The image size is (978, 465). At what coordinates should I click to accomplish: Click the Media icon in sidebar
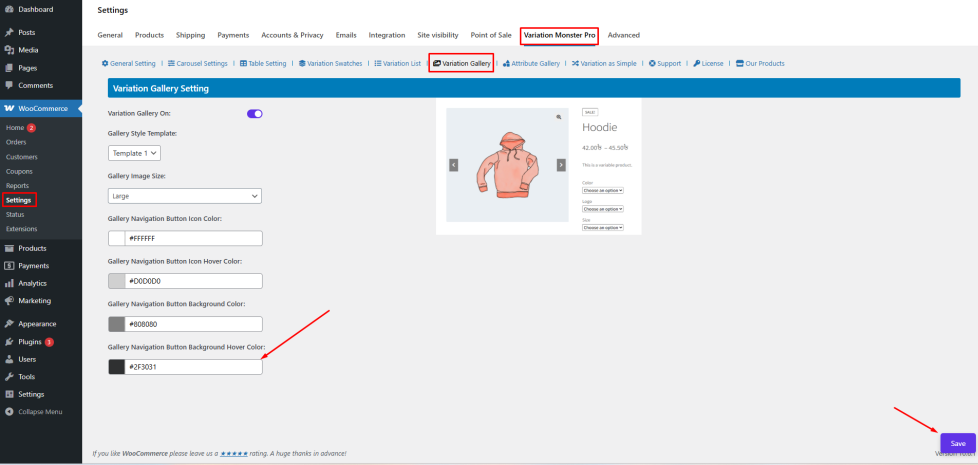pos(9,50)
